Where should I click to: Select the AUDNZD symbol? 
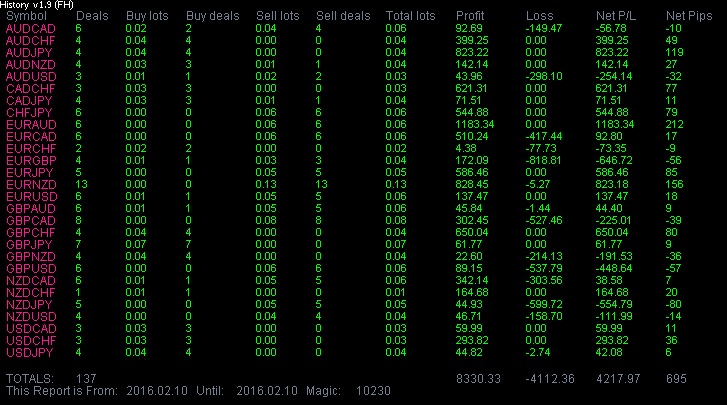click(x=31, y=64)
